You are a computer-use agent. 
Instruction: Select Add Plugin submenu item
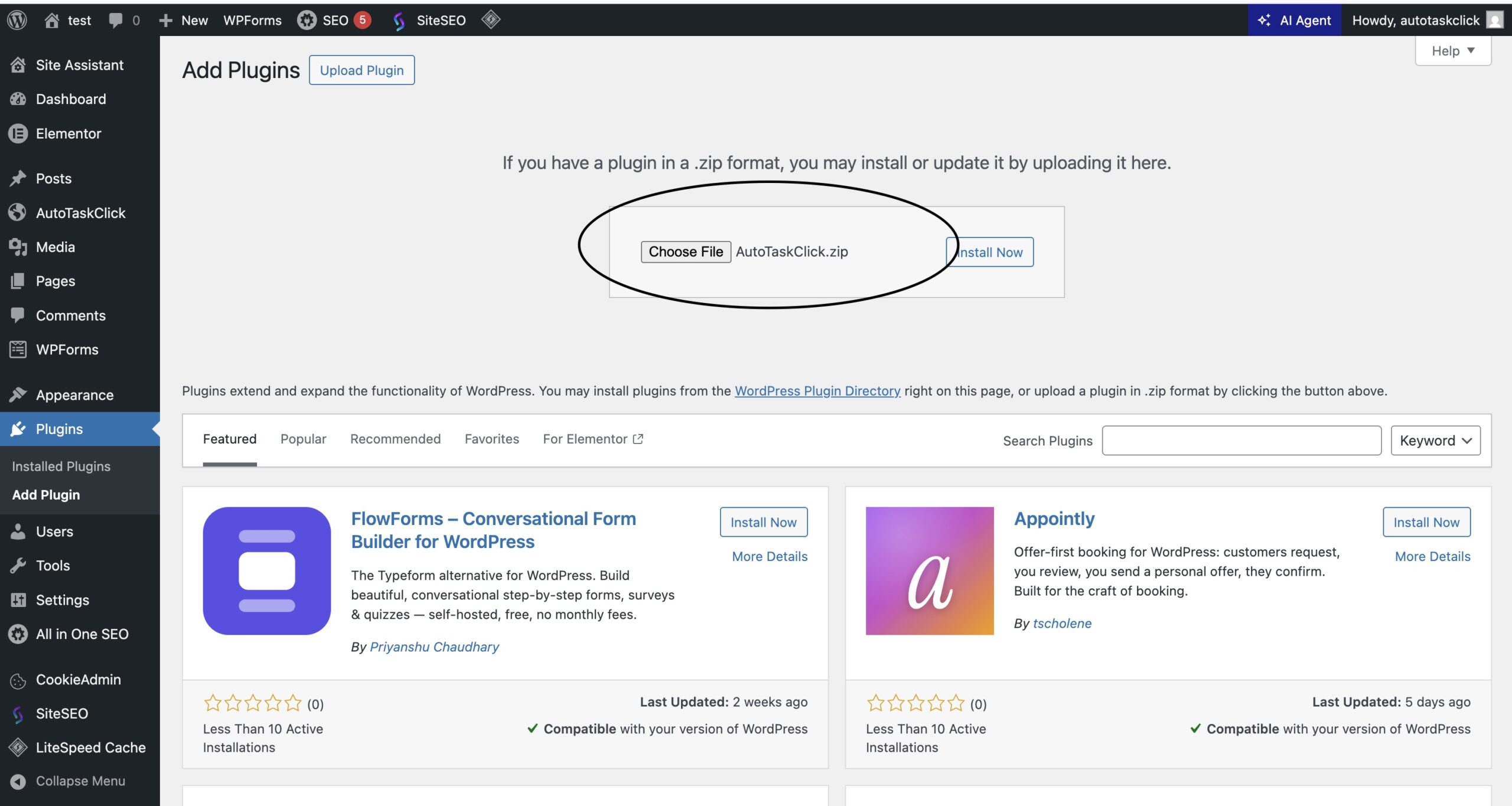tap(46, 495)
